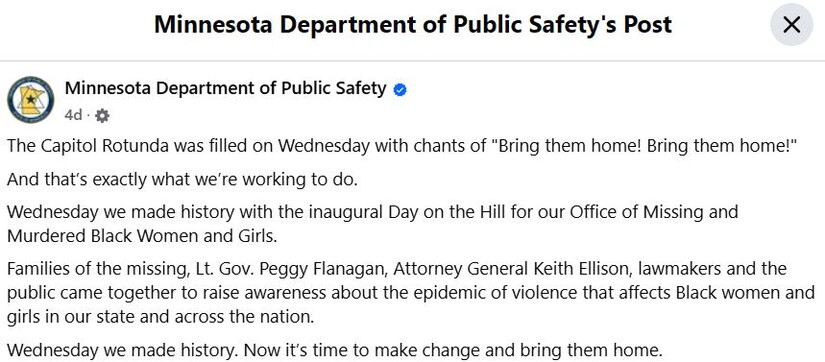Click the blue verified badge next to the page name
This screenshot has height=362, width=825.
pos(400,90)
